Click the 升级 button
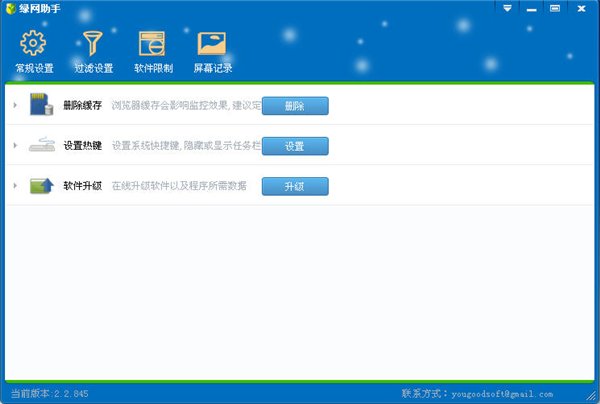Image resolution: width=600 pixels, height=404 pixels. pyautogui.click(x=295, y=186)
